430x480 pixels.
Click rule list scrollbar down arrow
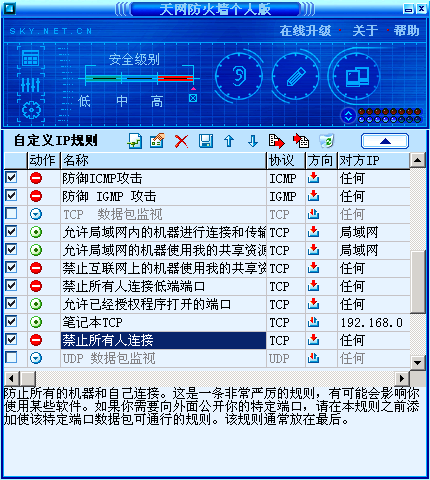tap(418, 362)
